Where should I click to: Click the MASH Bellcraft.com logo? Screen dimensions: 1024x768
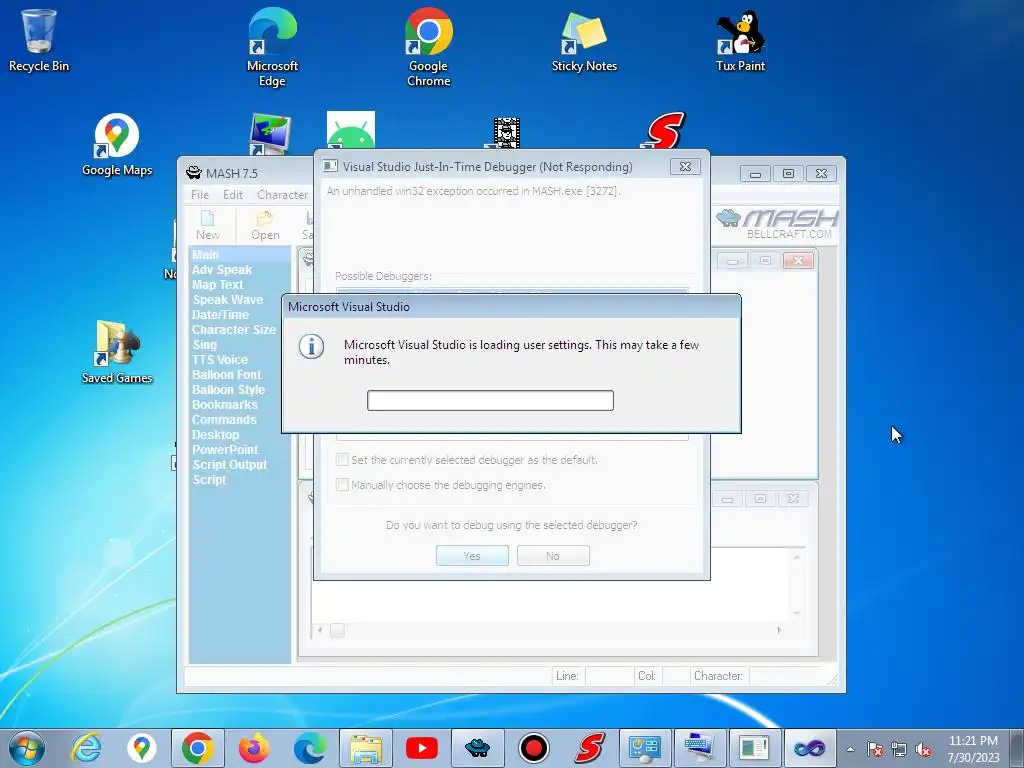tap(777, 224)
